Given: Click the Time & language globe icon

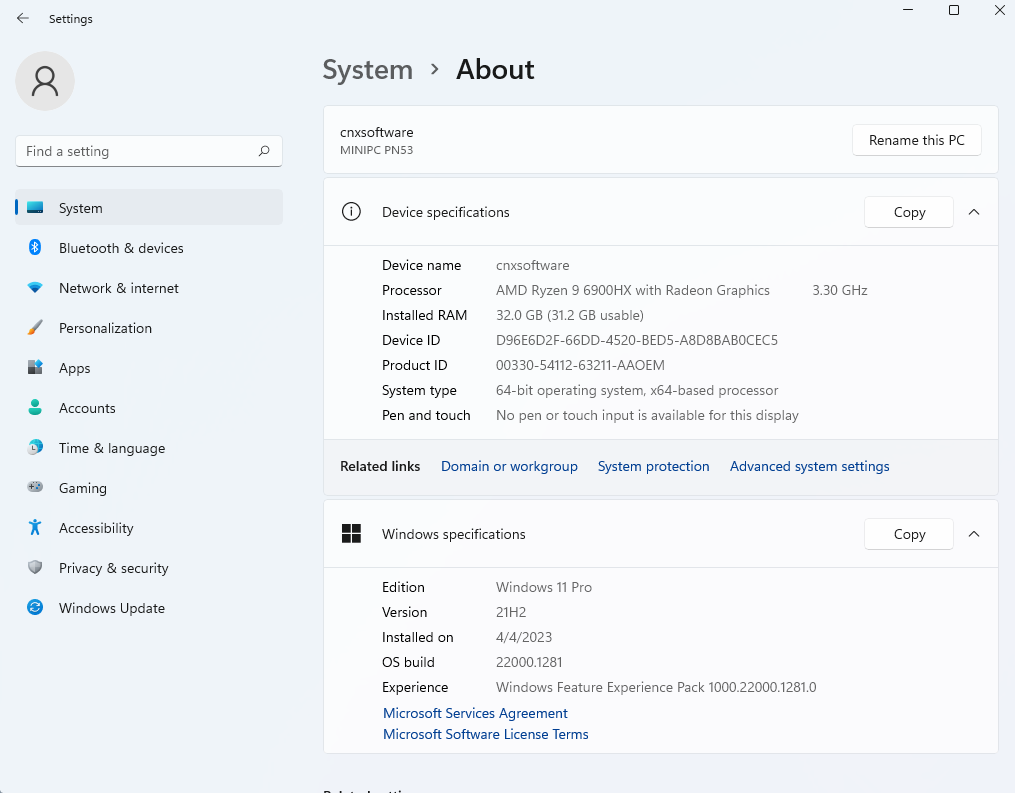Looking at the screenshot, I should click(x=35, y=447).
